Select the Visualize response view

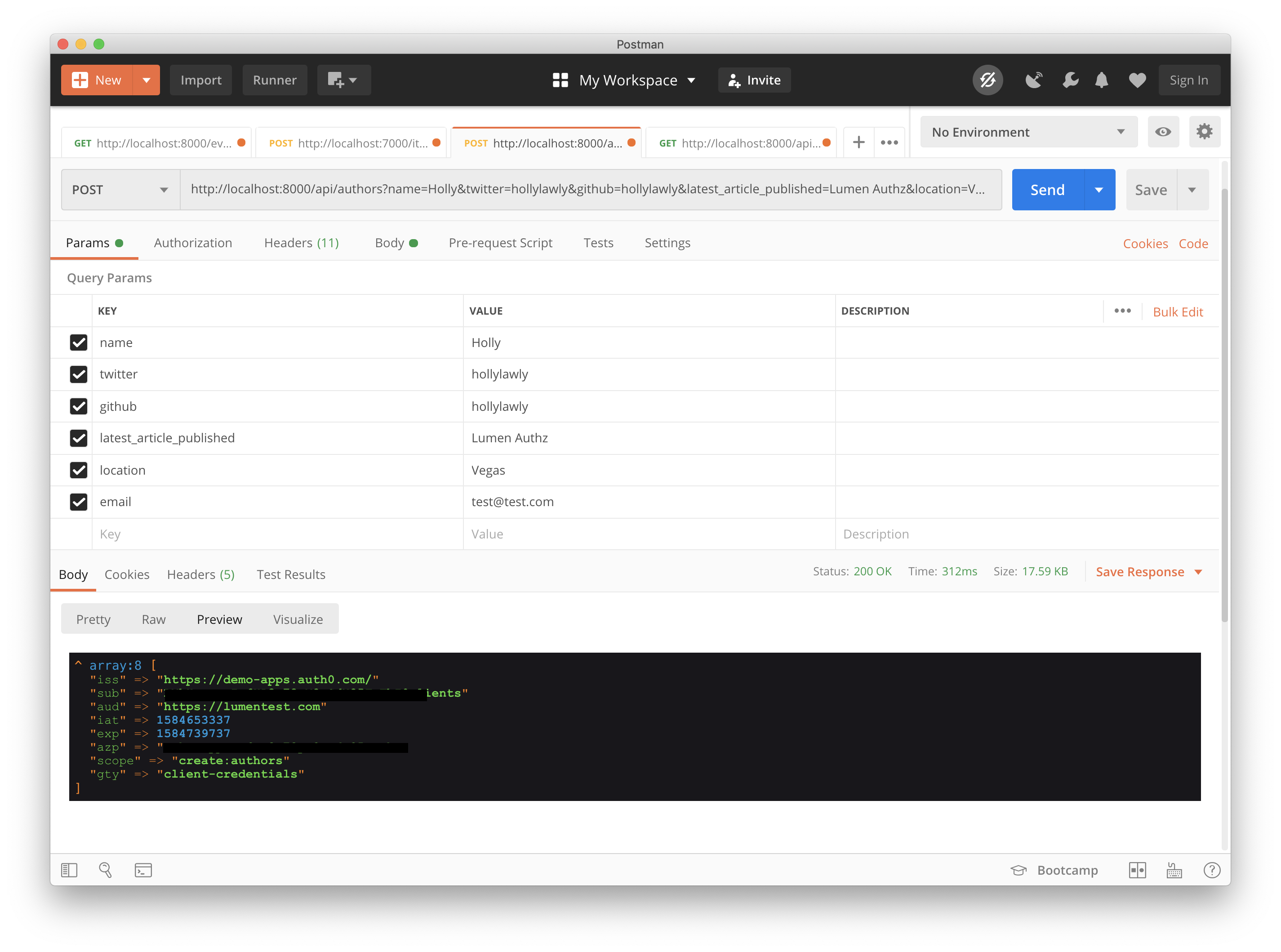coord(298,619)
